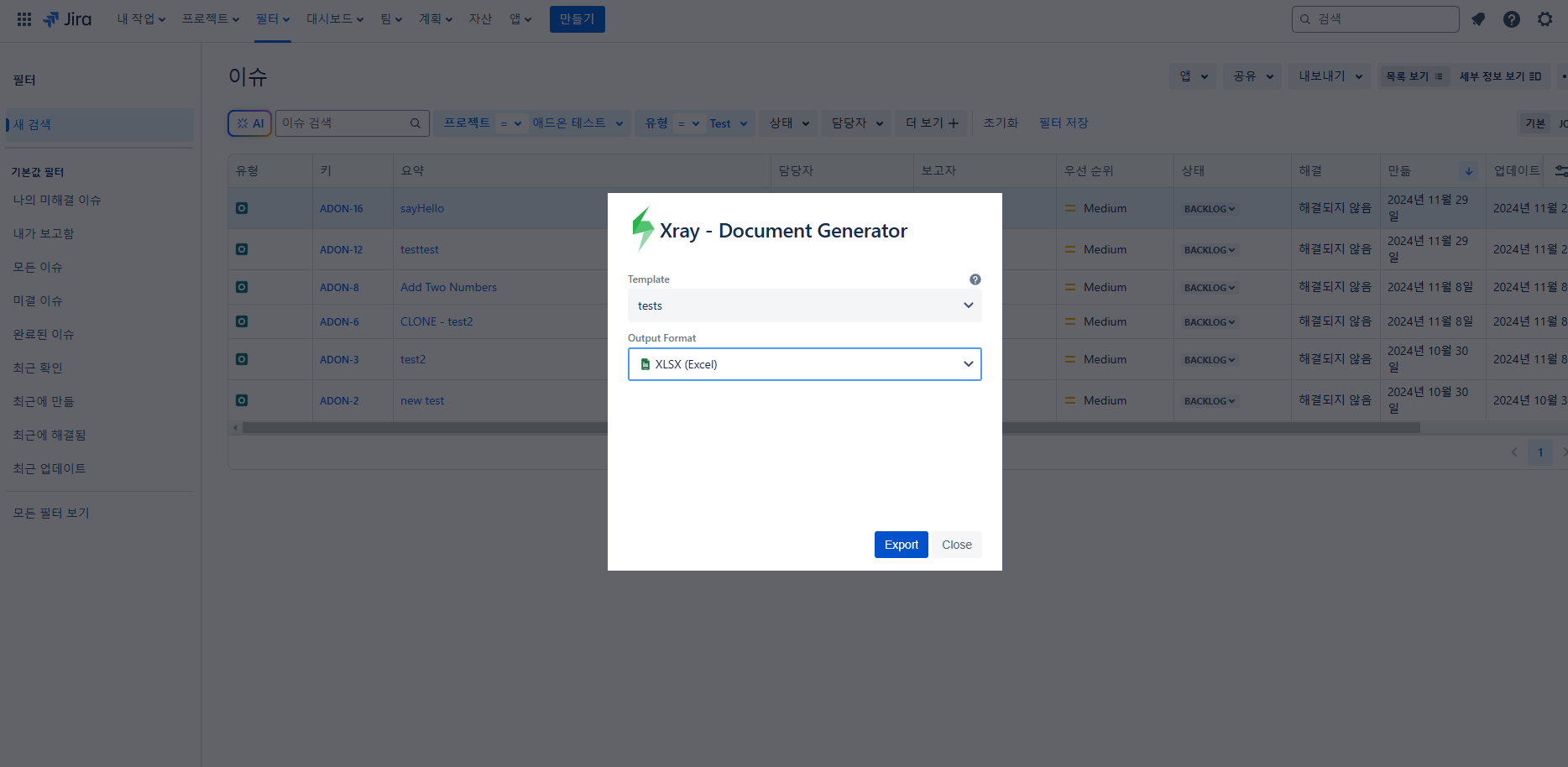Open the 상태 status filter dropdown

[x=789, y=123]
